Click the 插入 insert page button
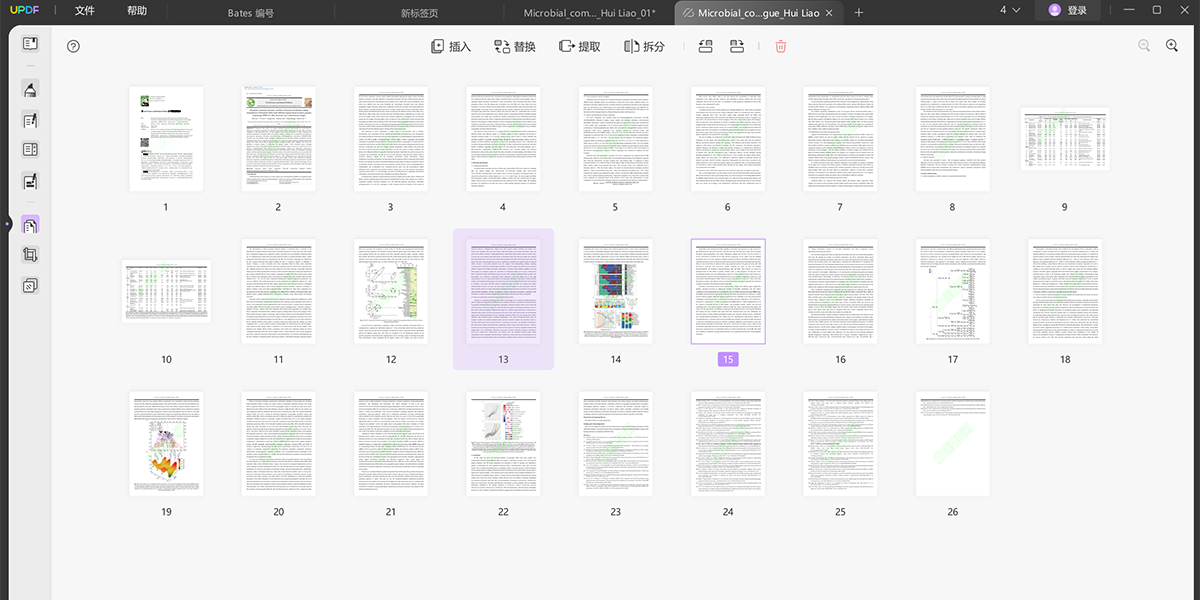 coord(451,46)
